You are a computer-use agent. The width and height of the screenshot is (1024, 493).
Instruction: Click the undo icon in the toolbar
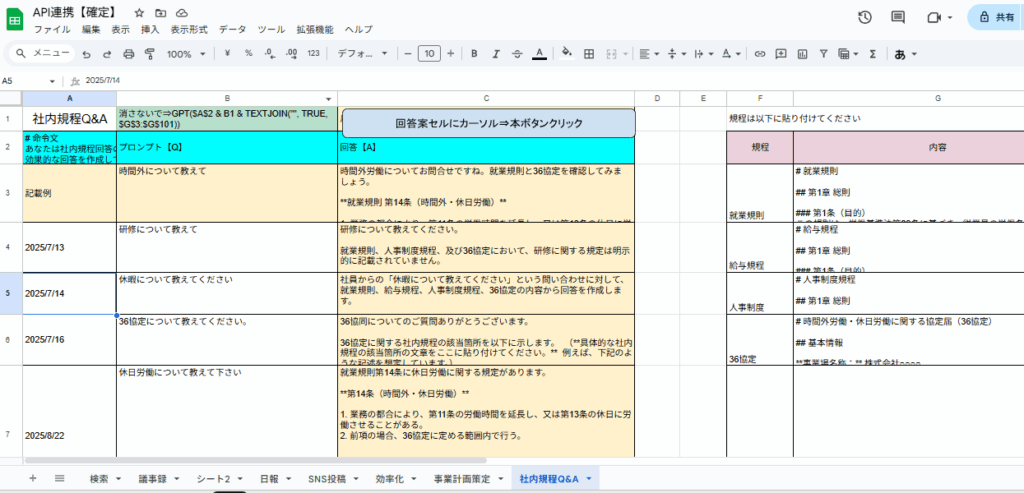[87, 54]
